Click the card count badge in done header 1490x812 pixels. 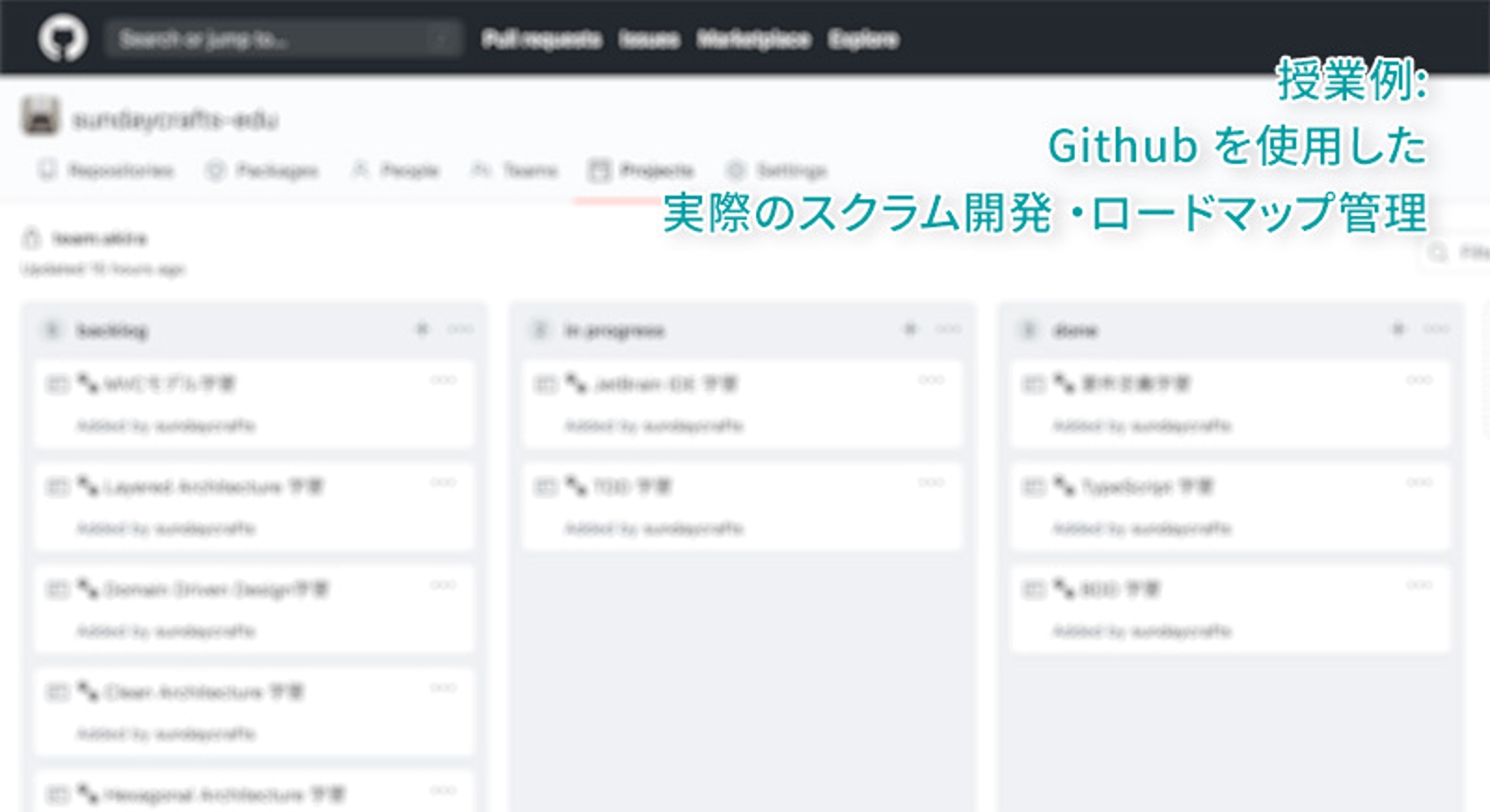click(x=1028, y=330)
